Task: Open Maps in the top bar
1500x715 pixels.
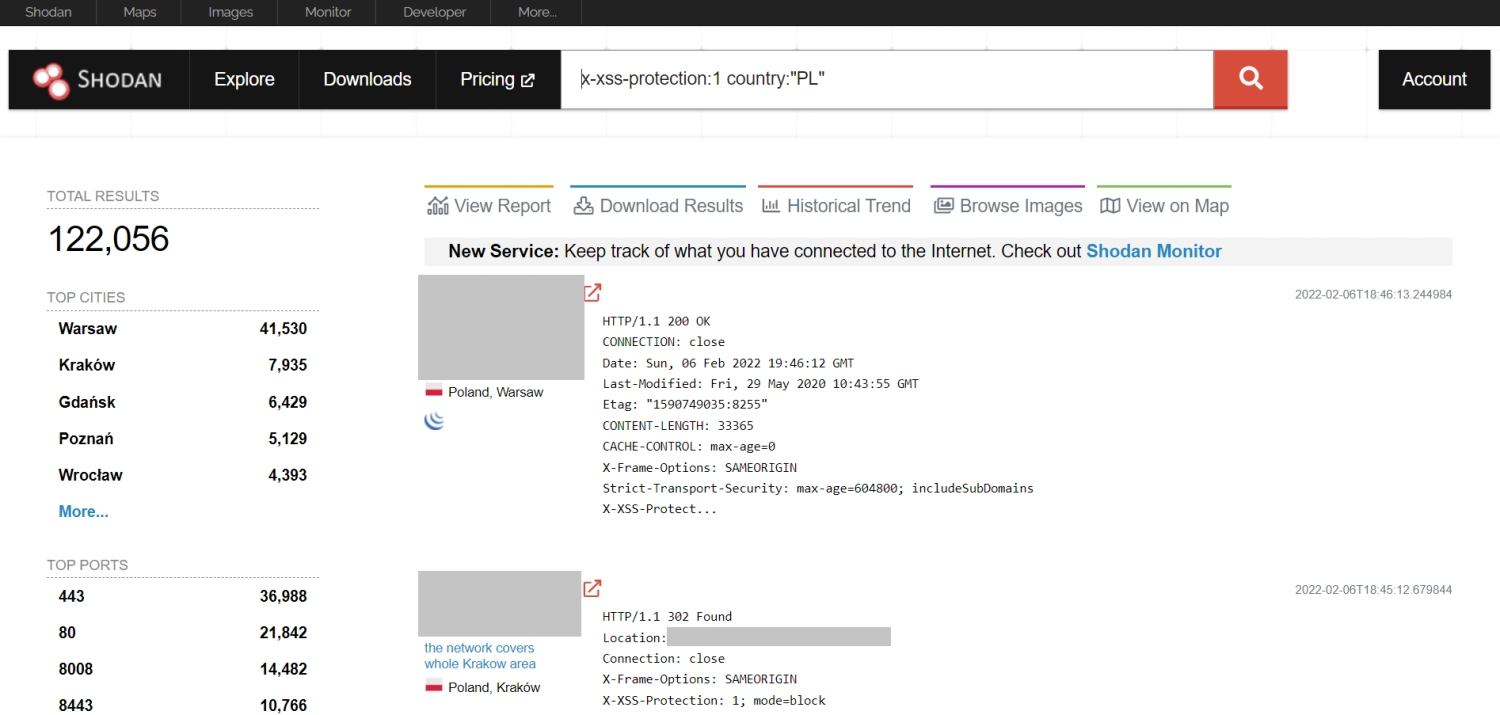Action: click(x=140, y=12)
